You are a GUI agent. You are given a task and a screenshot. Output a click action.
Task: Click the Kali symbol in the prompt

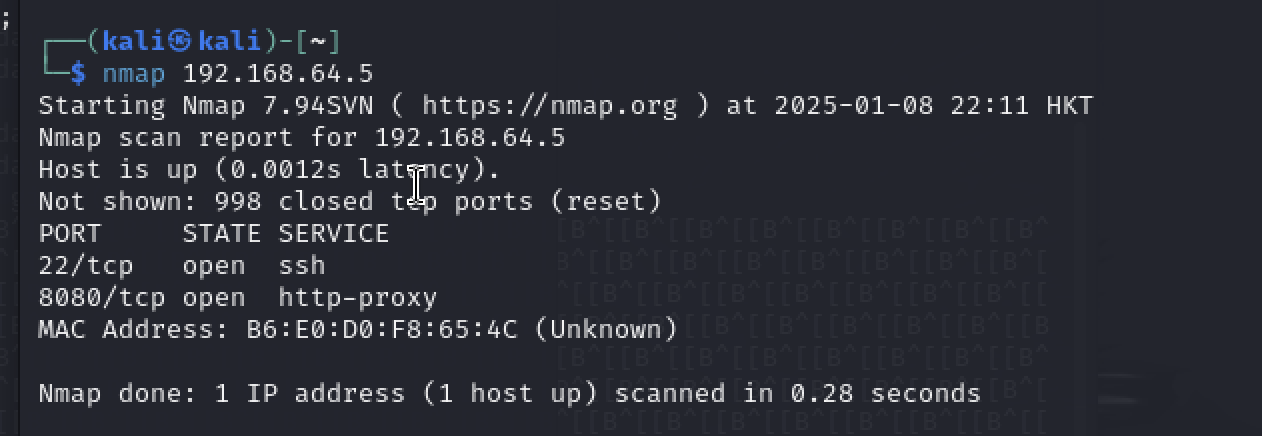pos(180,42)
